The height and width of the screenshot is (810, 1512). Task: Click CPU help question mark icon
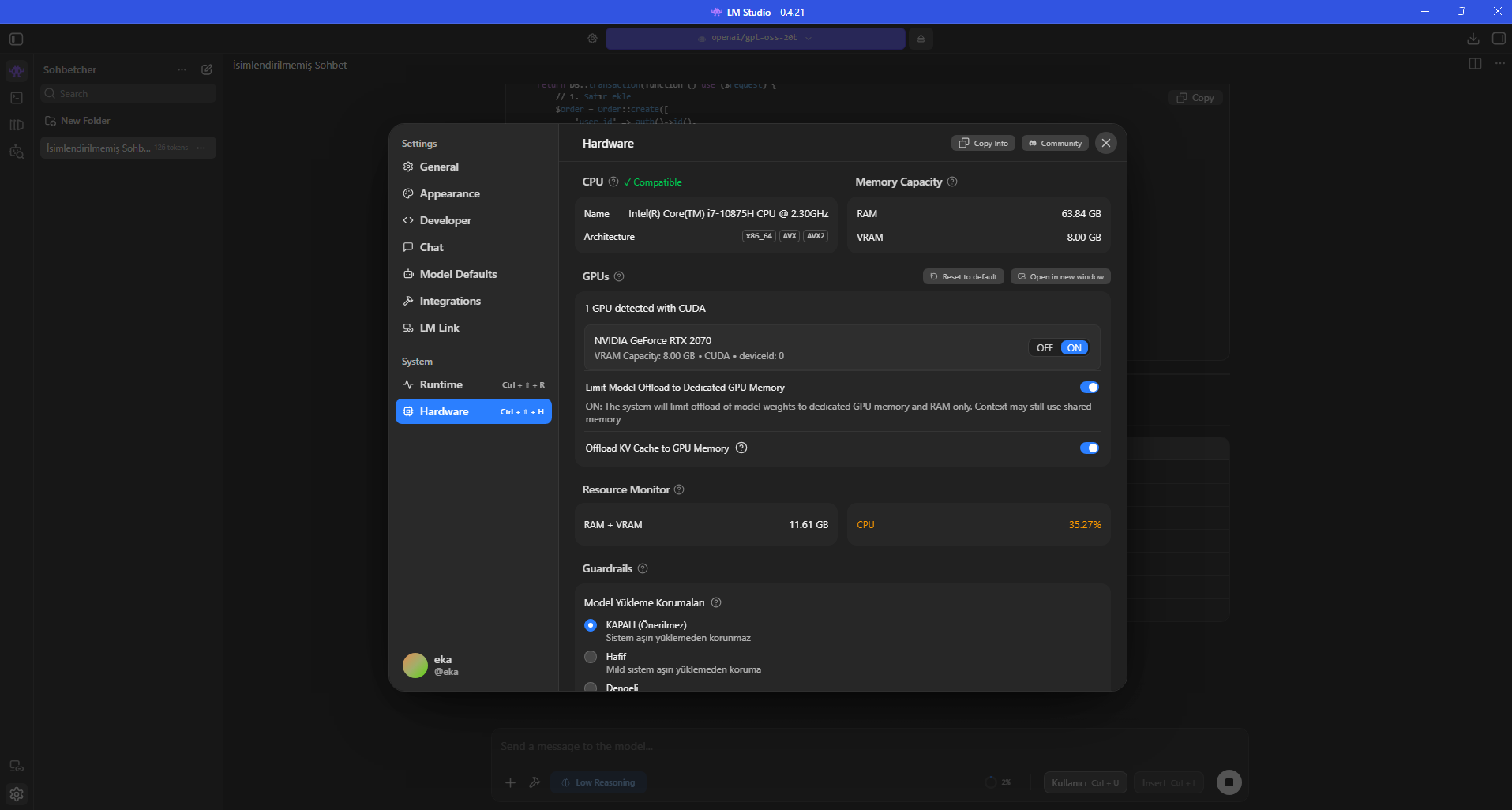click(613, 182)
